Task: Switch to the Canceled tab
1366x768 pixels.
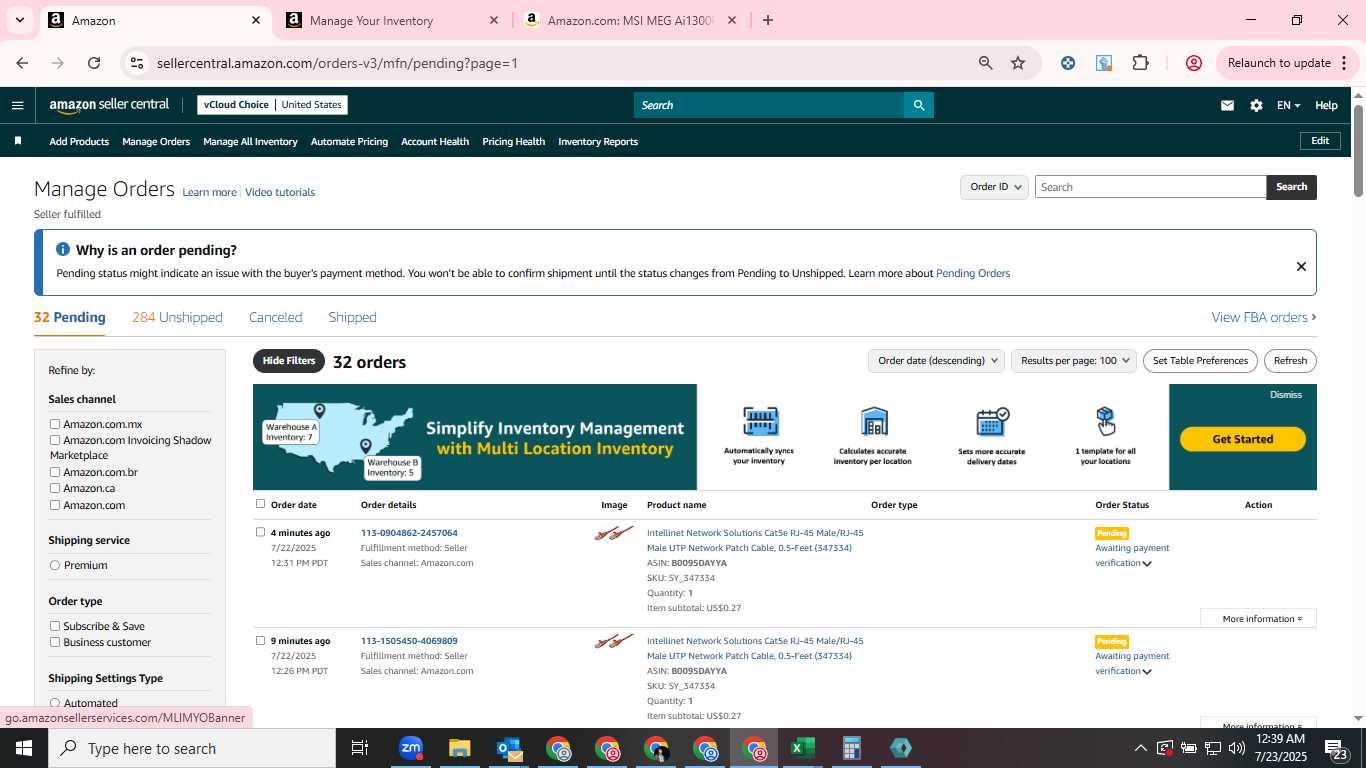Action: click(x=275, y=317)
